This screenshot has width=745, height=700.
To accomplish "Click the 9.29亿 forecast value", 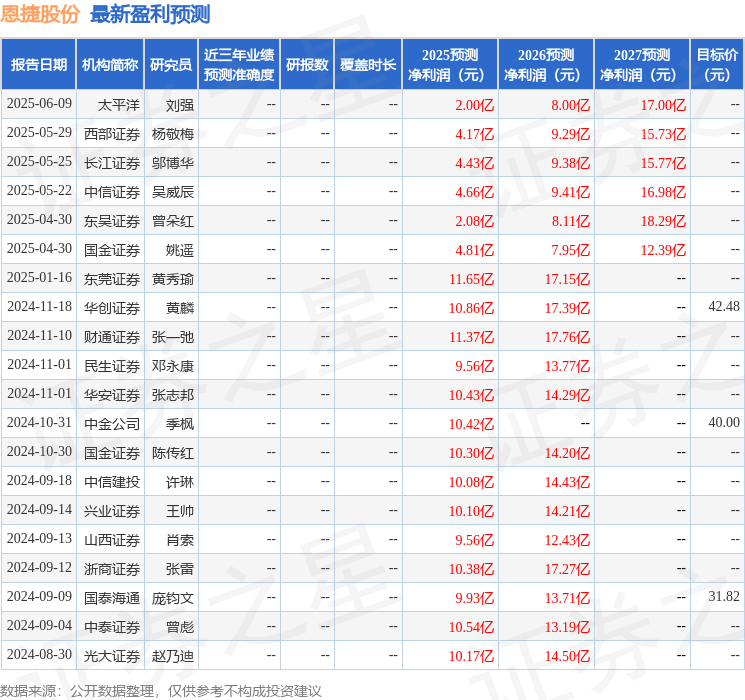I will click(x=571, y=134).
